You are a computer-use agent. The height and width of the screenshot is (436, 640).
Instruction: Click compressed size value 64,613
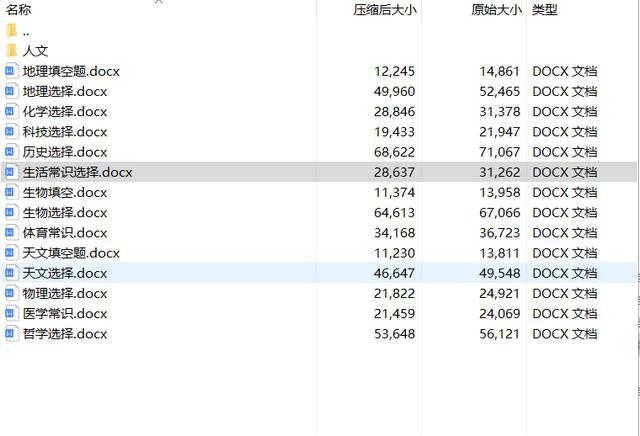[x=394, y=213]
